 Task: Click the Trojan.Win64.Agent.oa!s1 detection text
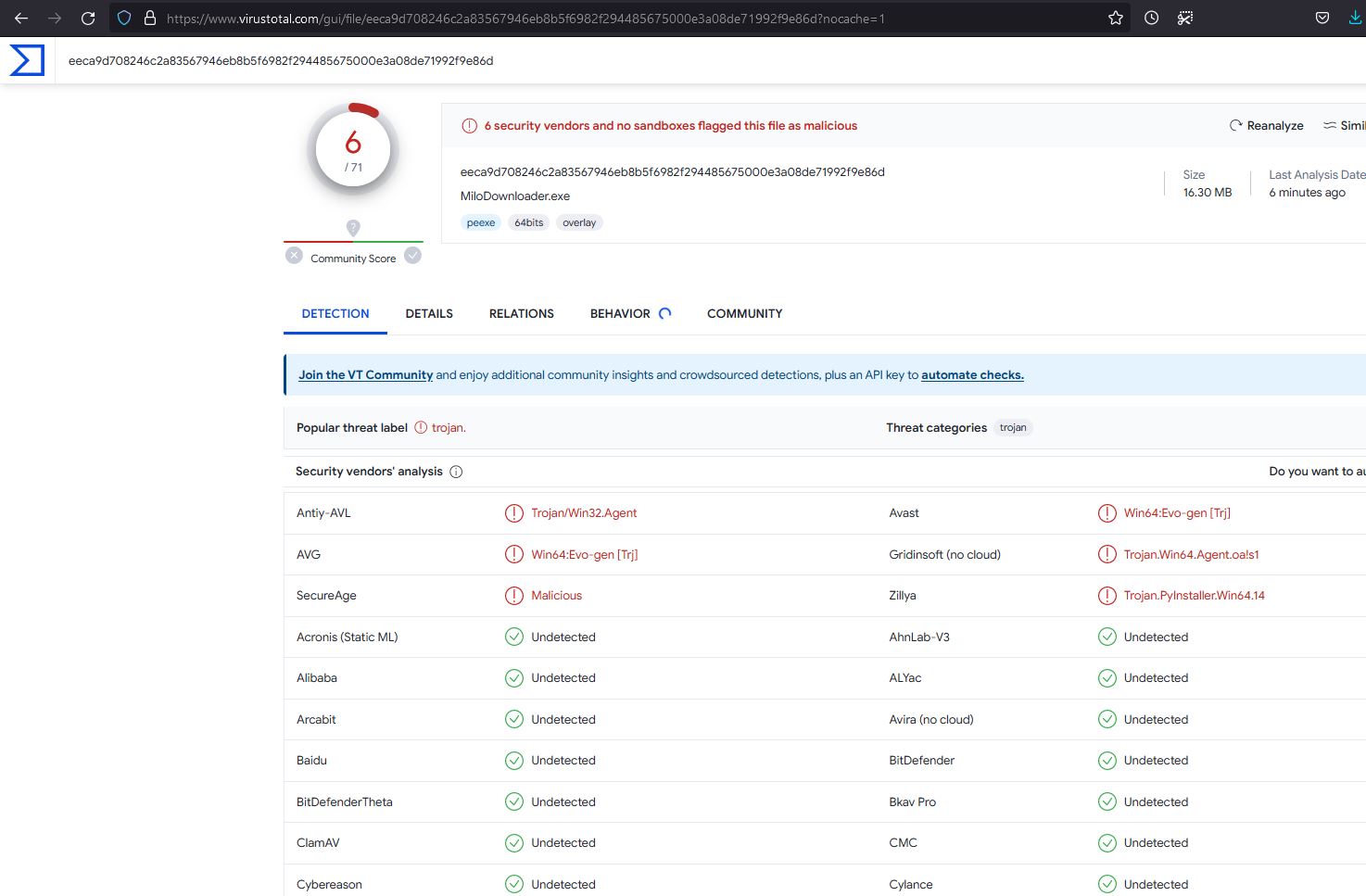pos(1192,554)
